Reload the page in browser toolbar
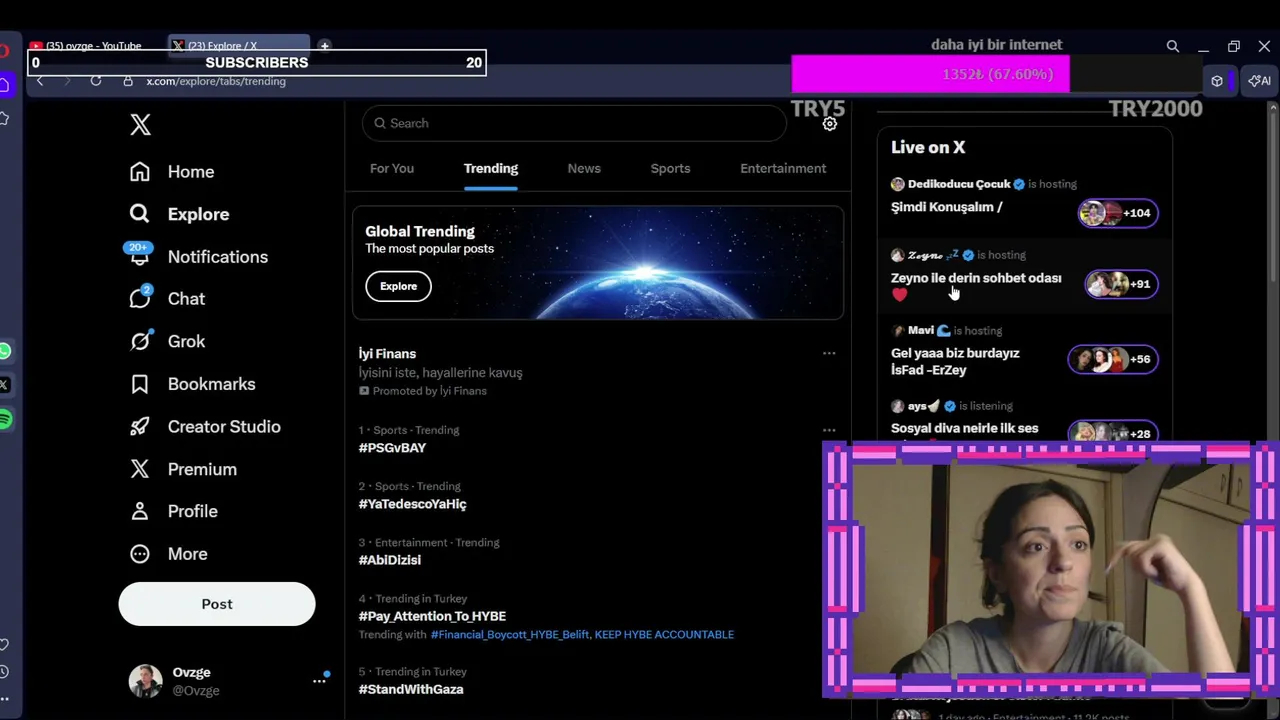 [96, 81]
